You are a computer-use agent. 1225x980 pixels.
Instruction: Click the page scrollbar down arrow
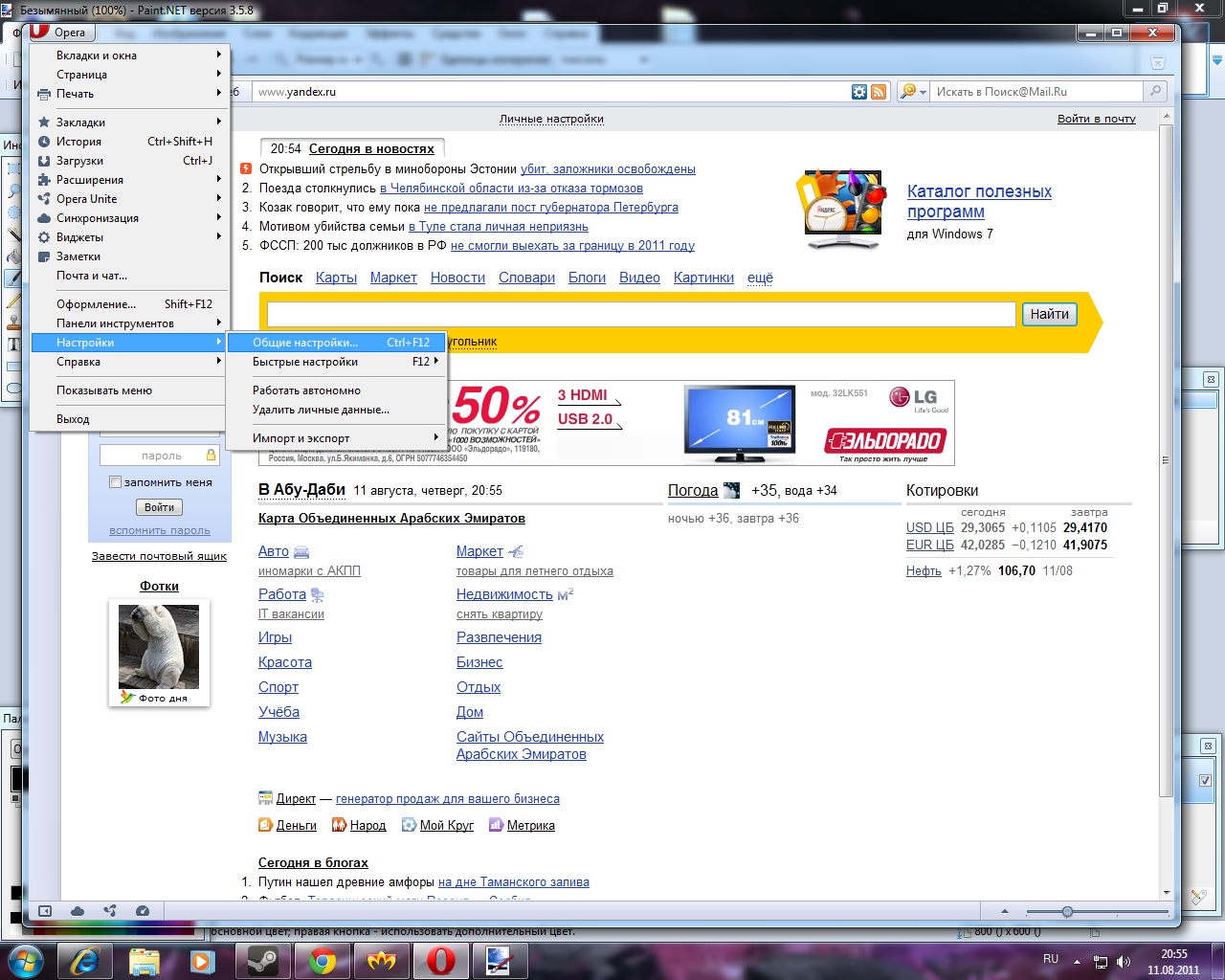coord(1167,892)
